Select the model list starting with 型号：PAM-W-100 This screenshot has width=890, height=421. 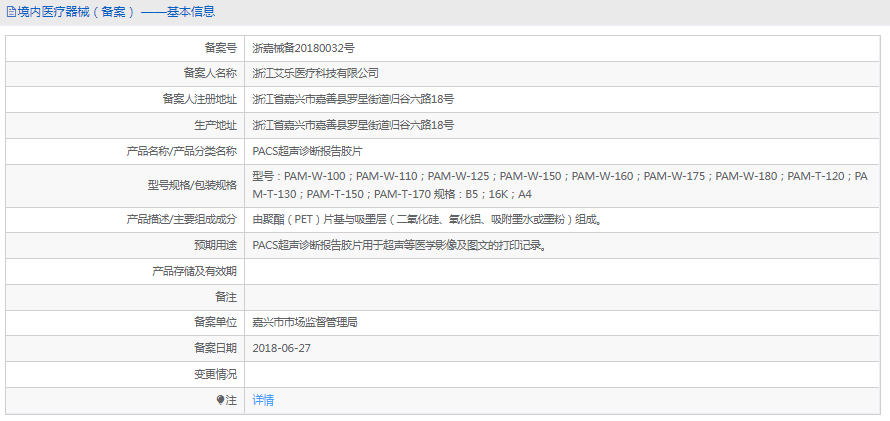560,185
